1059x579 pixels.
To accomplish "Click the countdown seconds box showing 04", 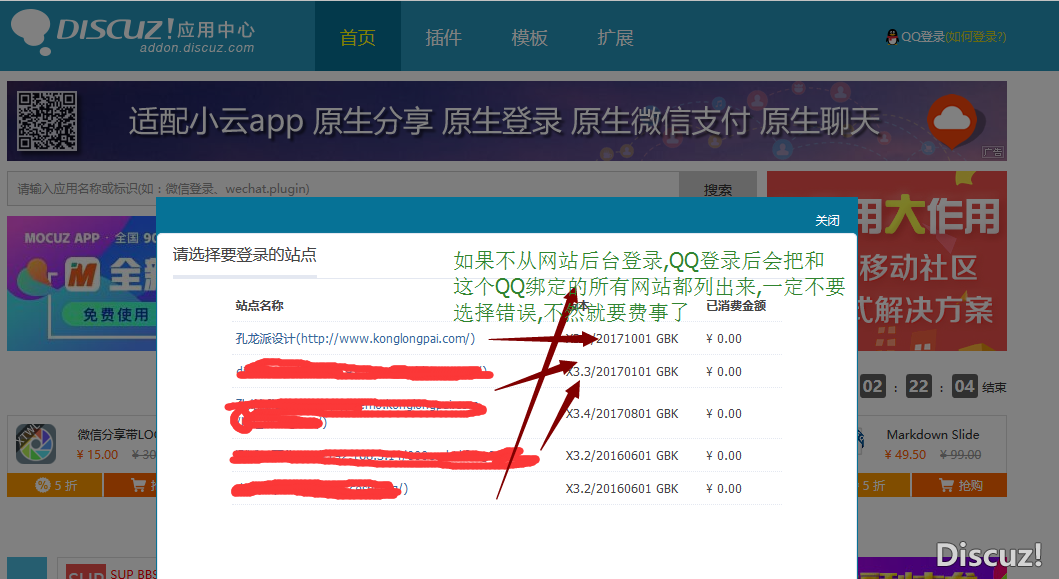I will coord(964,386).
